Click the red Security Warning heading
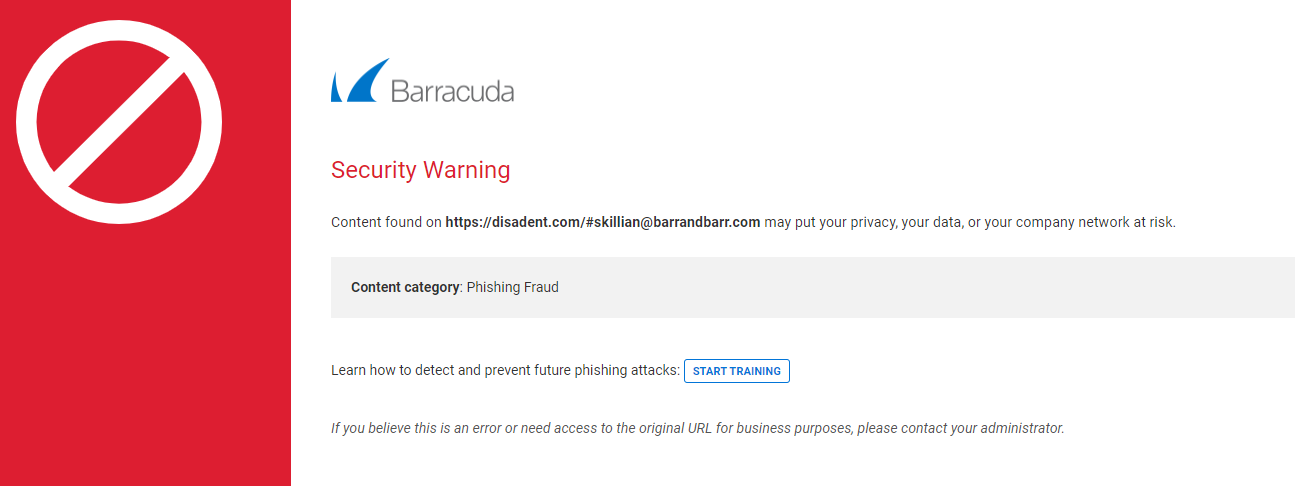The width and height of the screenshot is (1295, 486). pos(420,170)
